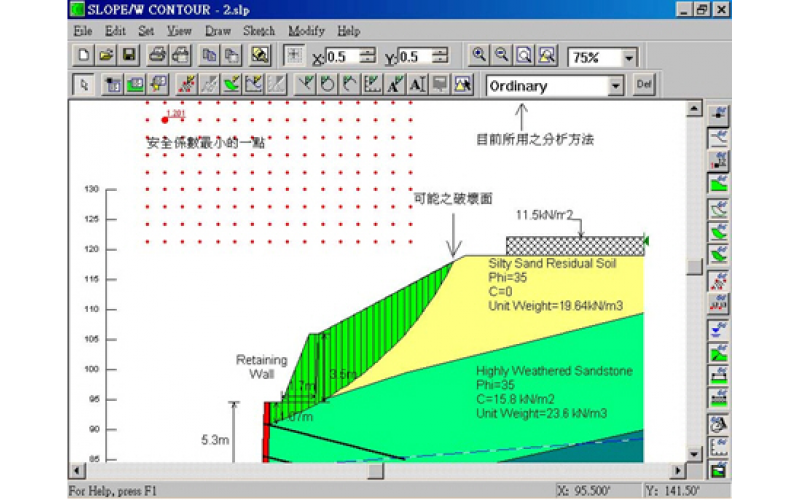This screenshot has width=800, height=500.
Task: Click the '11.5kN/m2' surcharge label
Action: tap(544, 215)
